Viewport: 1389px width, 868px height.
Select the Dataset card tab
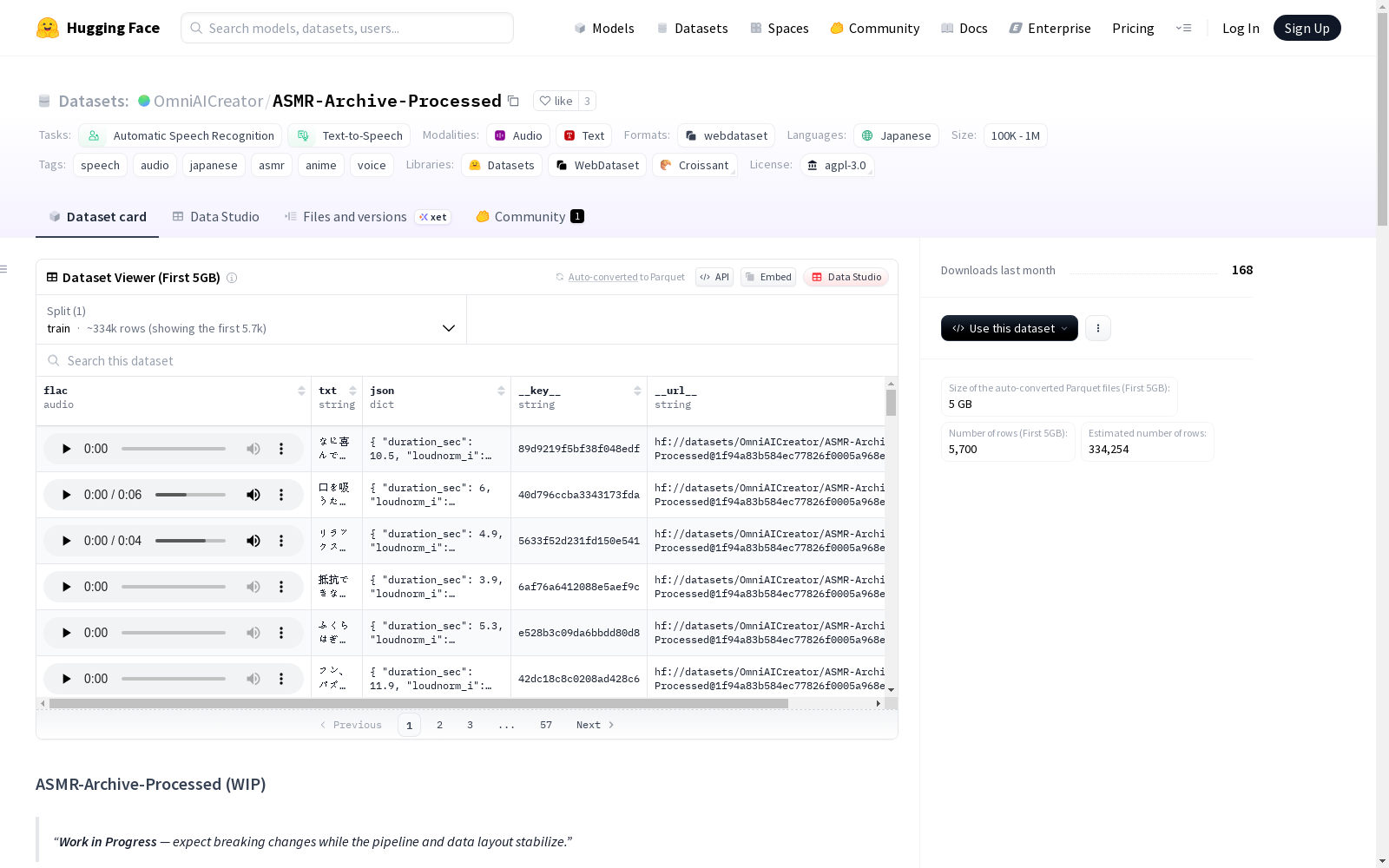tap(97, 217)
